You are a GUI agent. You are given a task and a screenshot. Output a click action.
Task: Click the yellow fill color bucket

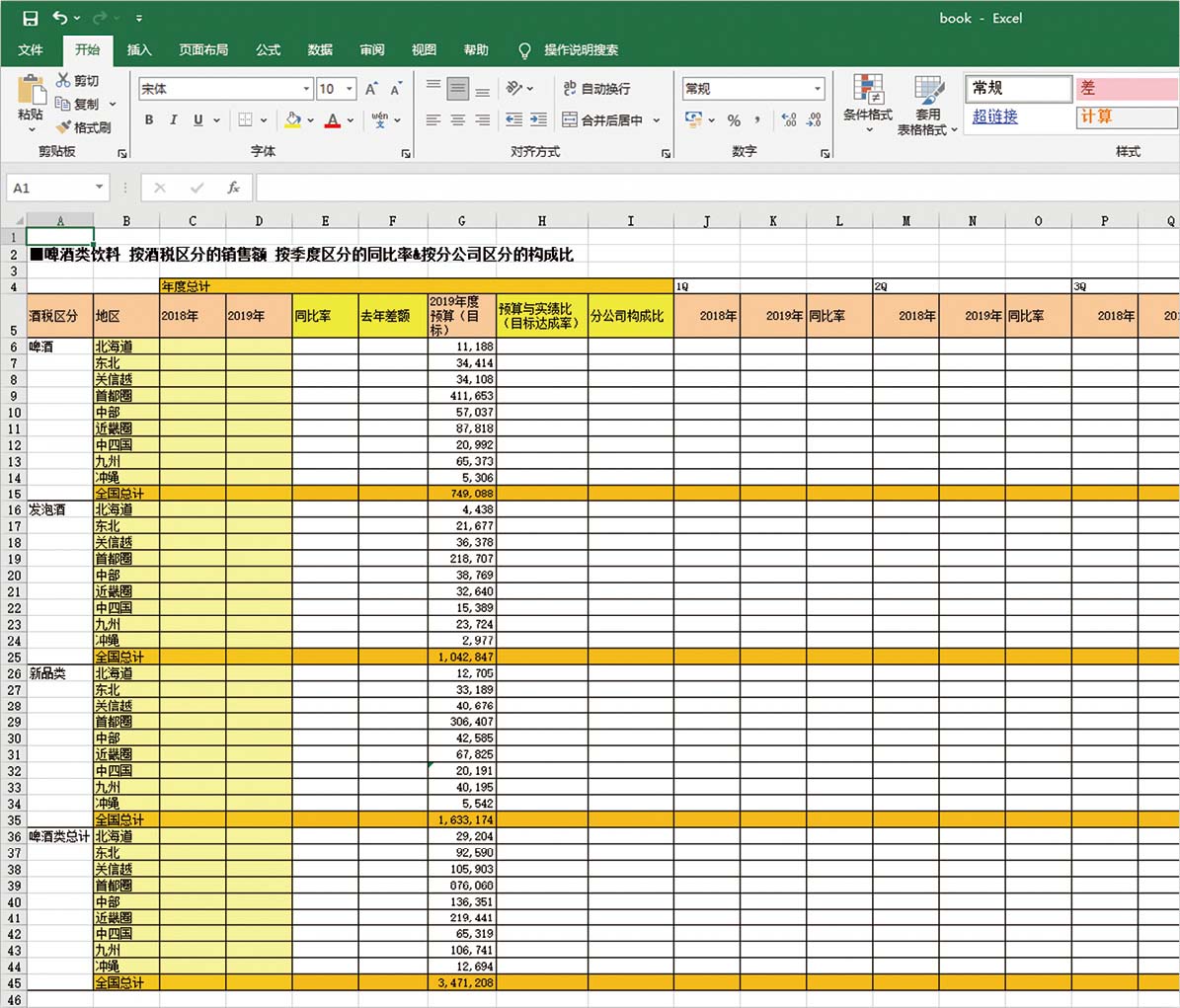pos(292,120)
